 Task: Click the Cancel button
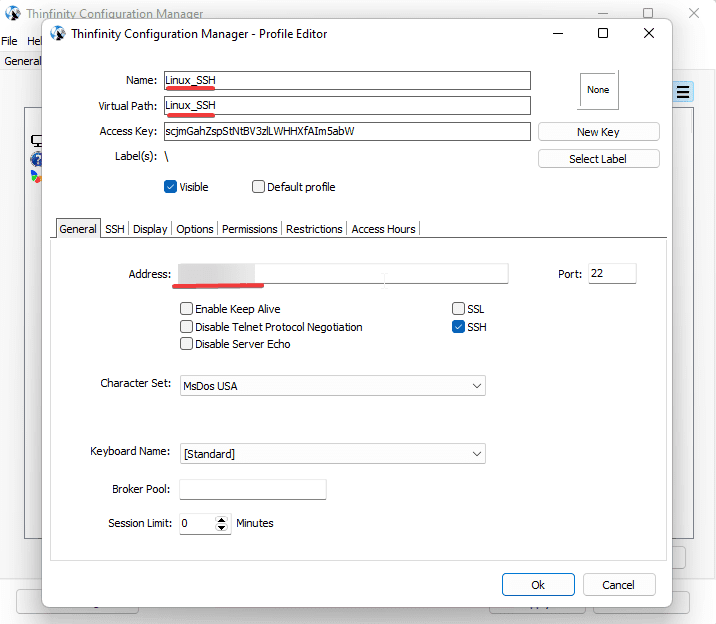pos(619,585)
